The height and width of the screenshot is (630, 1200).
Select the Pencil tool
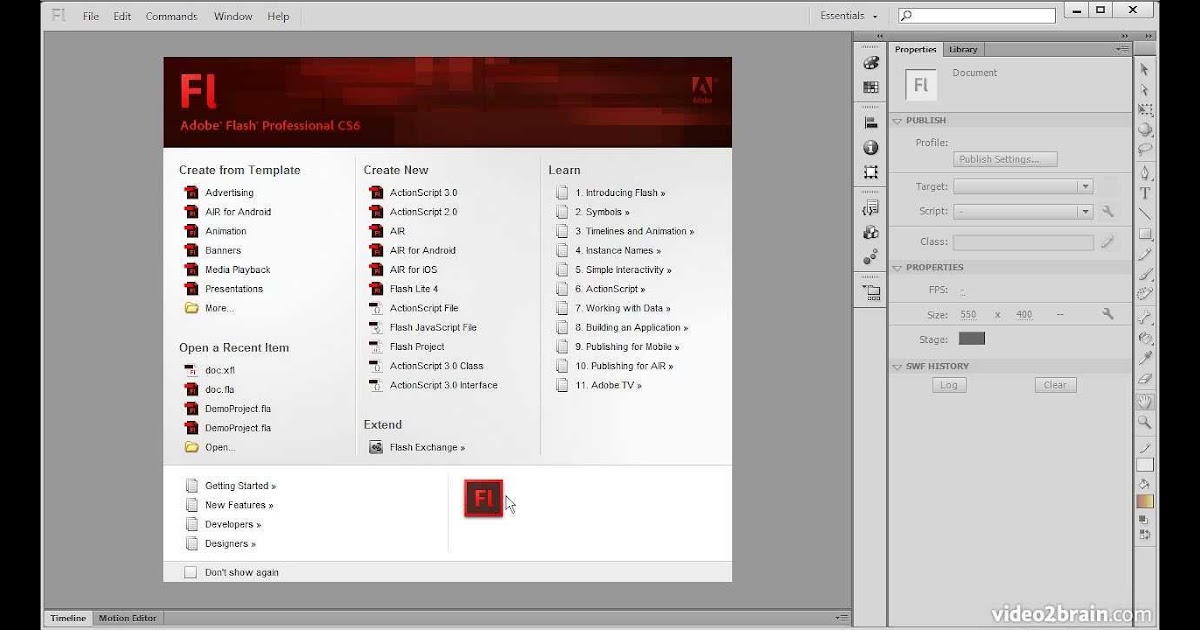1145,254
